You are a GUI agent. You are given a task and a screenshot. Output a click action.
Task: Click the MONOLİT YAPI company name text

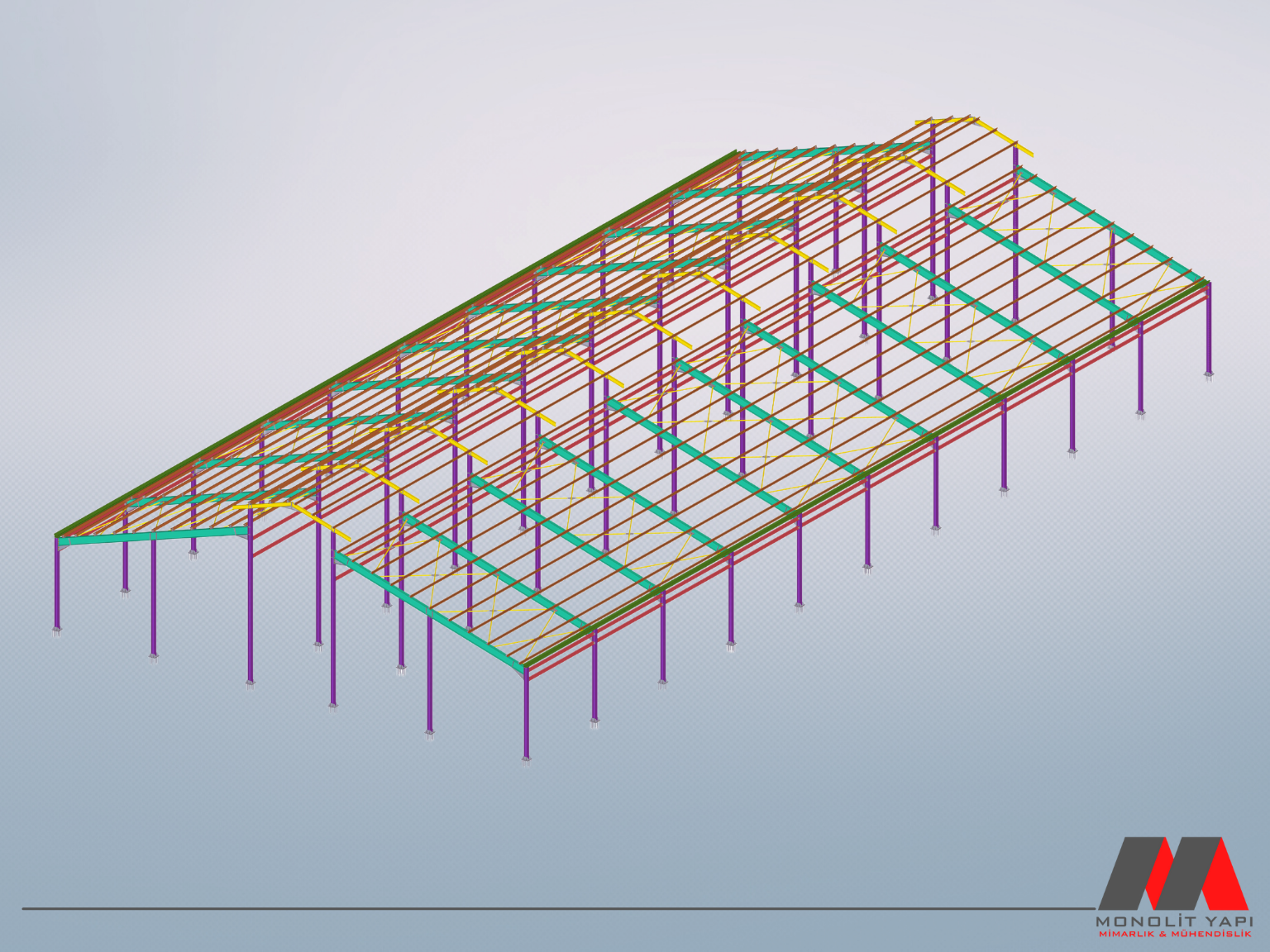1173,921
